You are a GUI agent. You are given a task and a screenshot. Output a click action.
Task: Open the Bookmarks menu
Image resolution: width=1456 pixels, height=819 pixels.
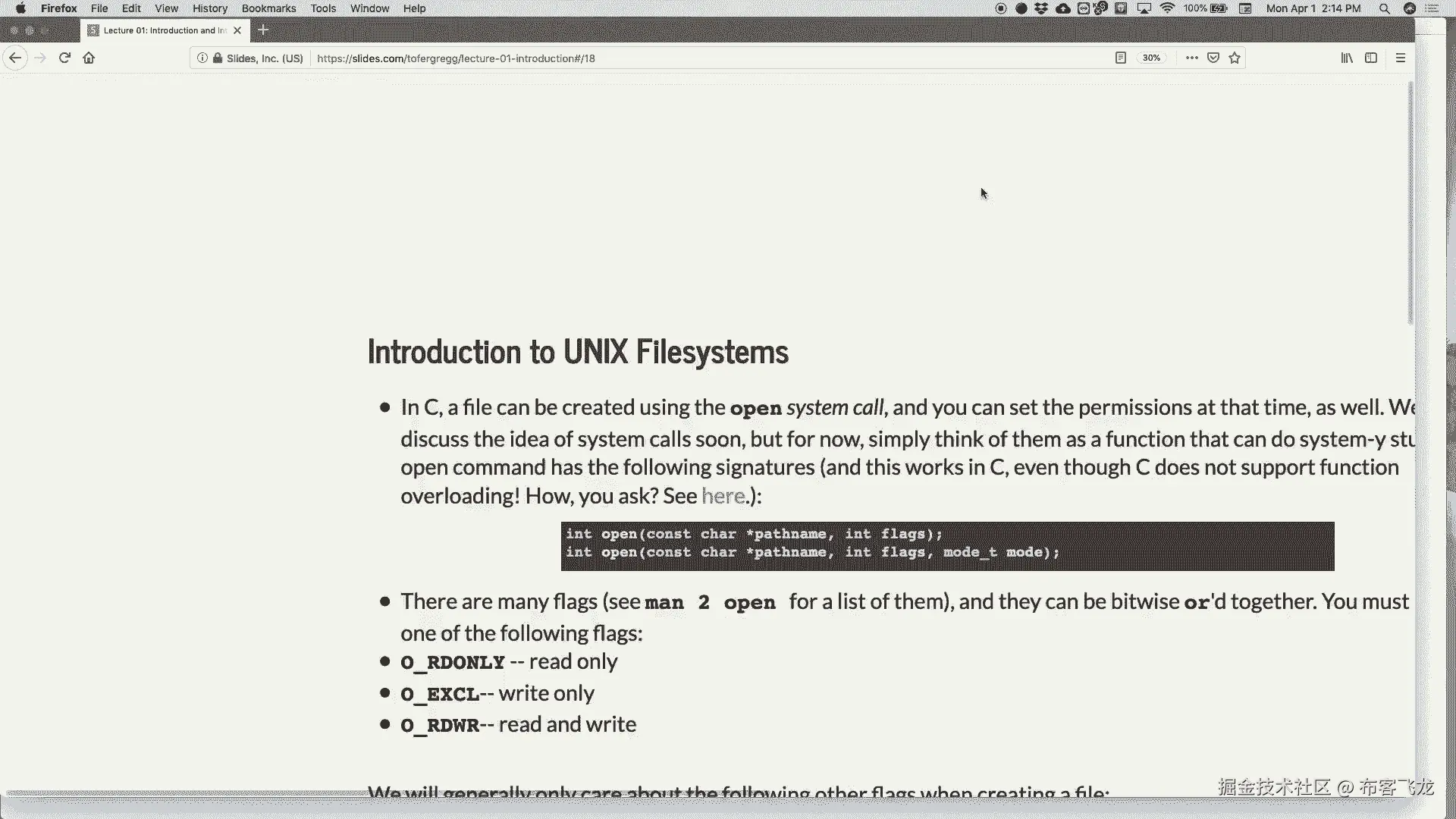[x=268, y=8]
